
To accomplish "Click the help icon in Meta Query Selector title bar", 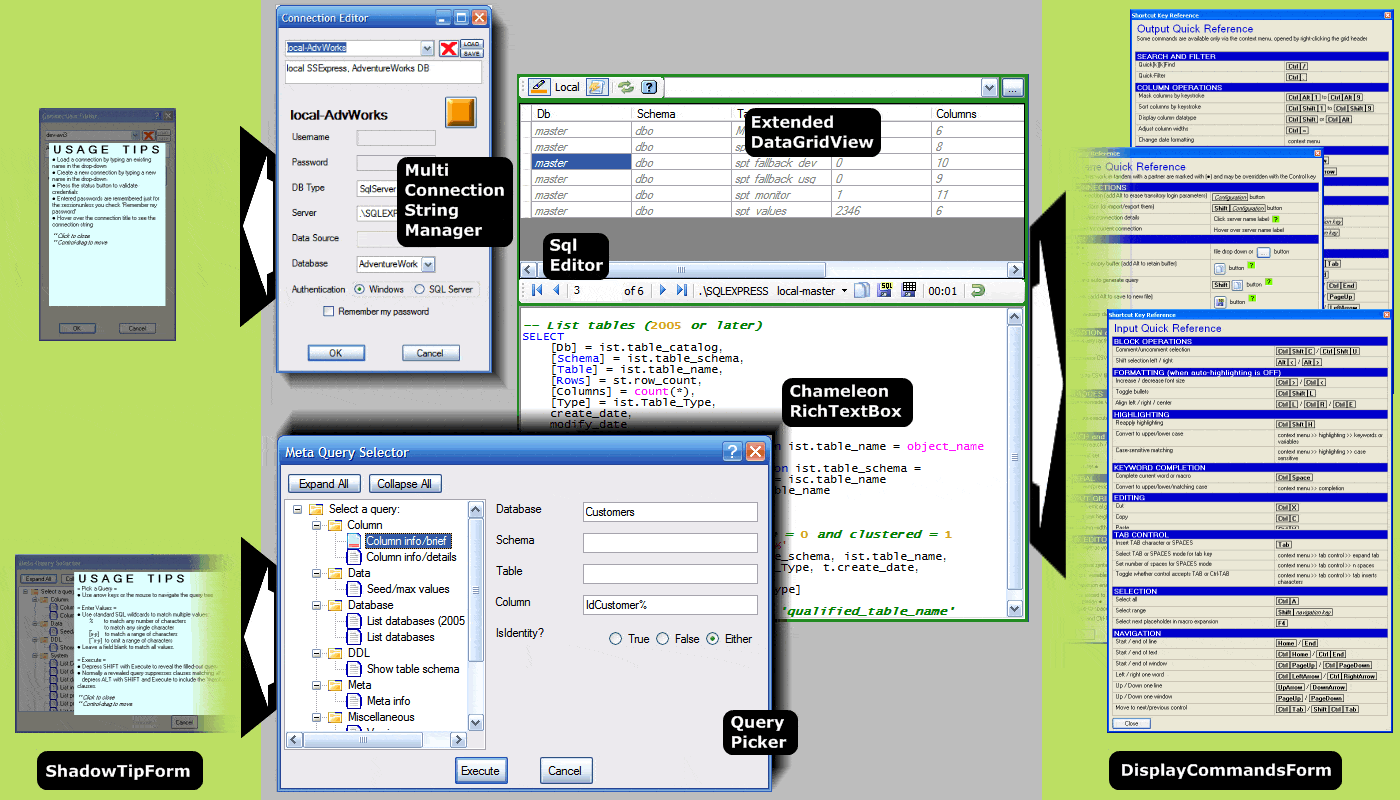I will point(733,452).
